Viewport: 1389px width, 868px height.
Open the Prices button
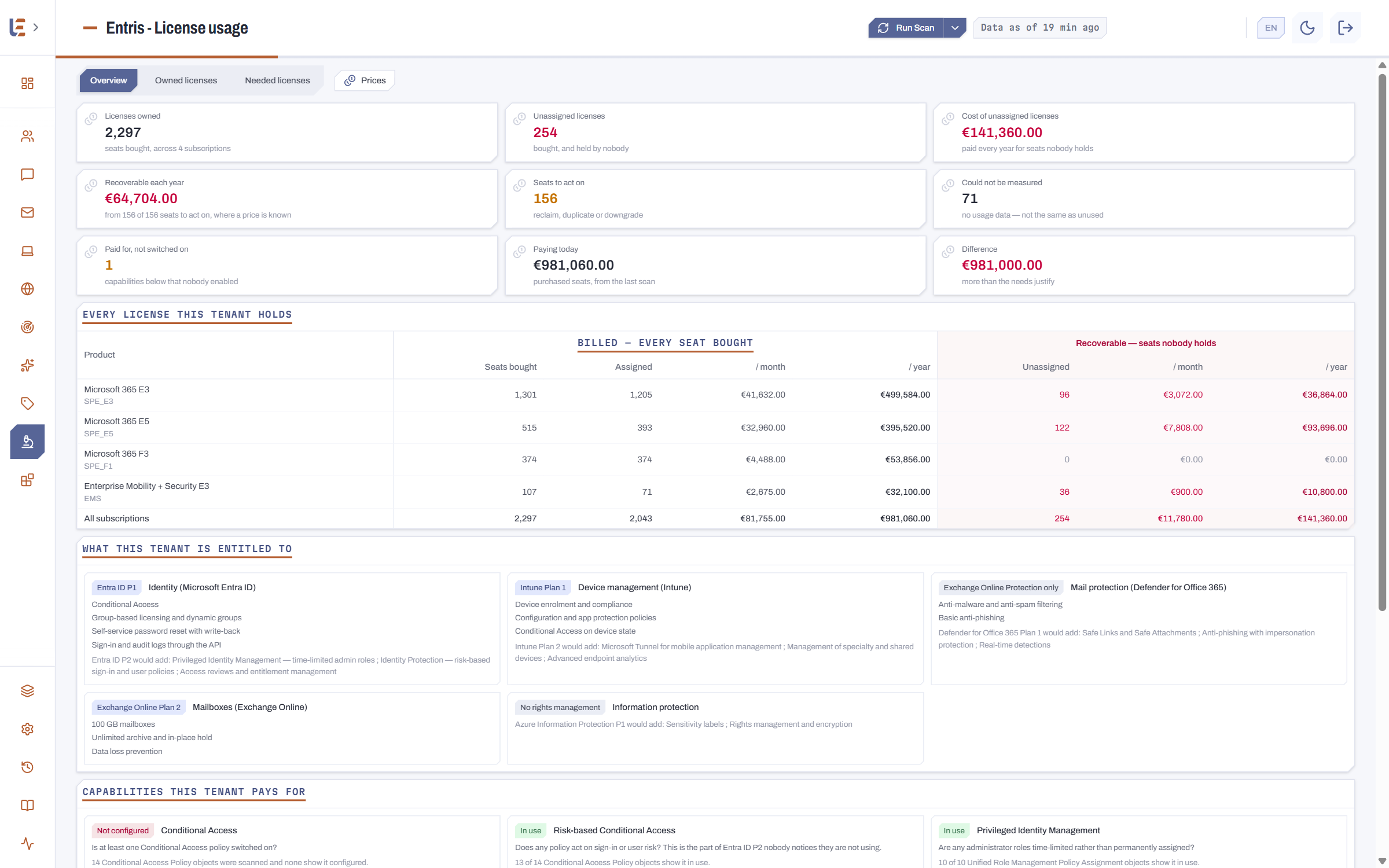[x=365, y=80]
